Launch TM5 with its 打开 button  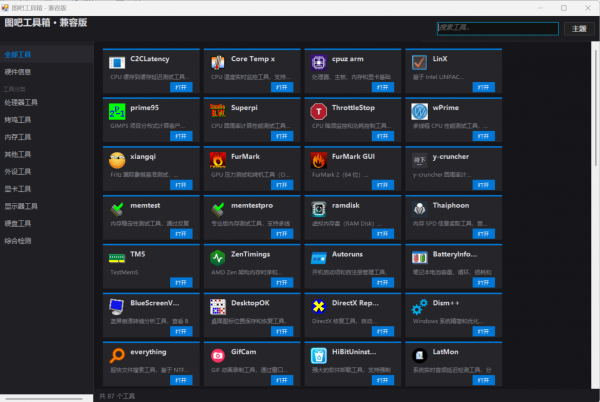click(181, 283)
